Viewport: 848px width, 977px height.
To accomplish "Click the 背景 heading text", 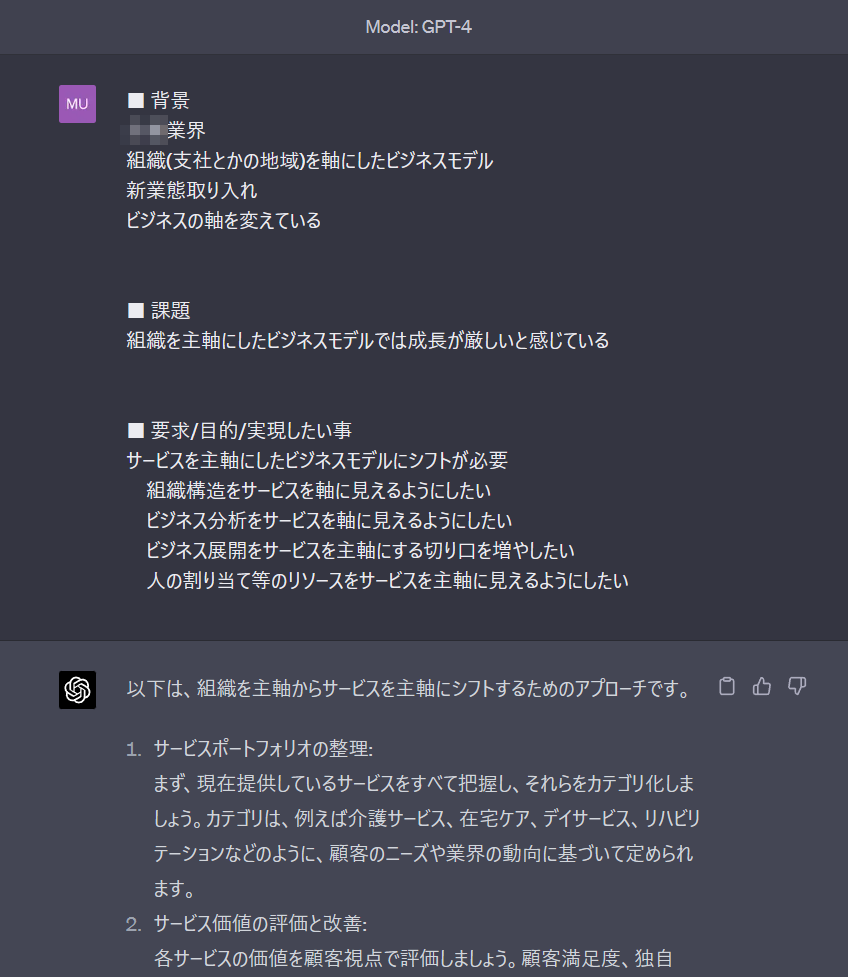I will point(170,100).
